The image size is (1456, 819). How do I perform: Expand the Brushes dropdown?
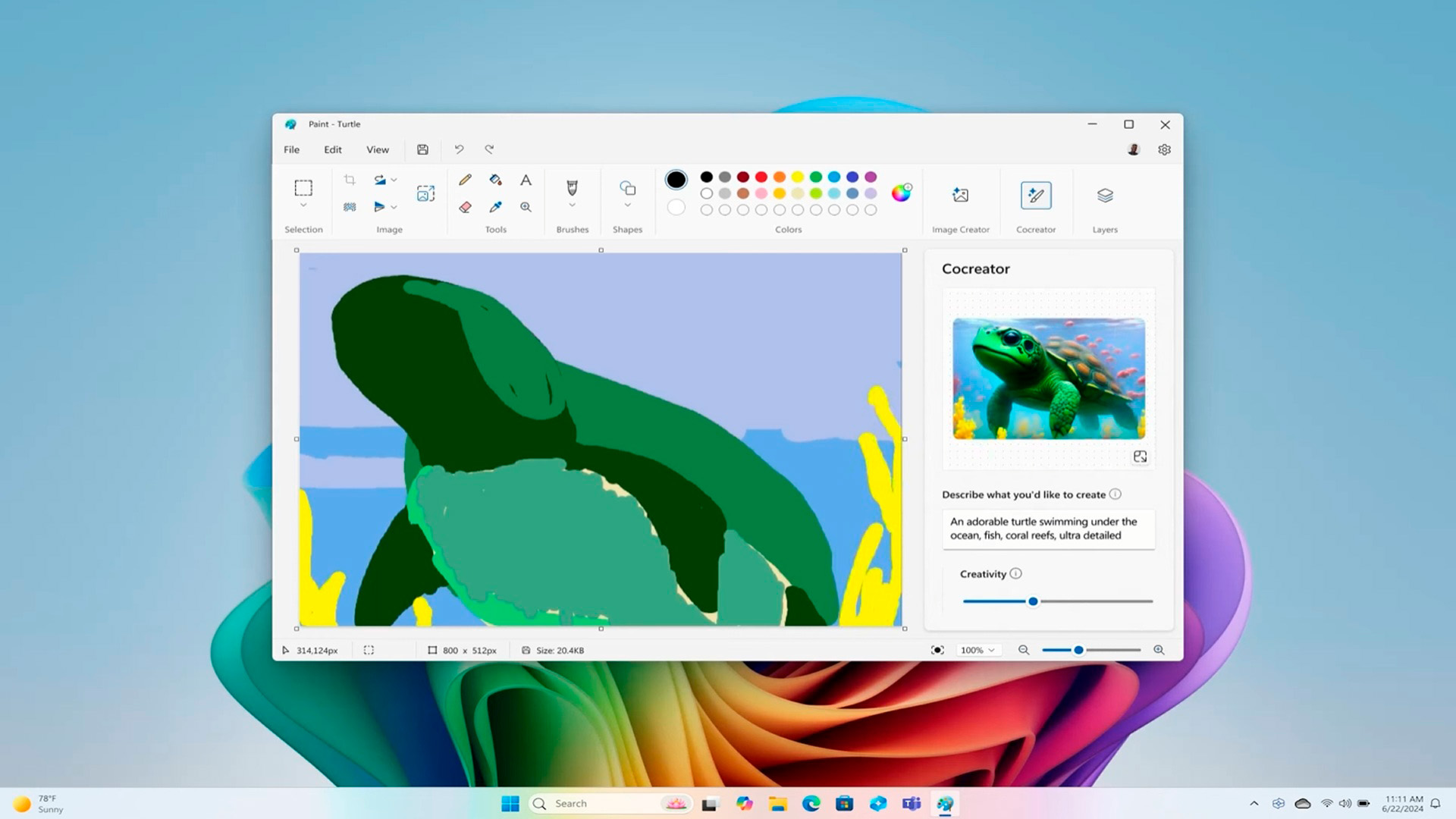click(x=572, y=205)
